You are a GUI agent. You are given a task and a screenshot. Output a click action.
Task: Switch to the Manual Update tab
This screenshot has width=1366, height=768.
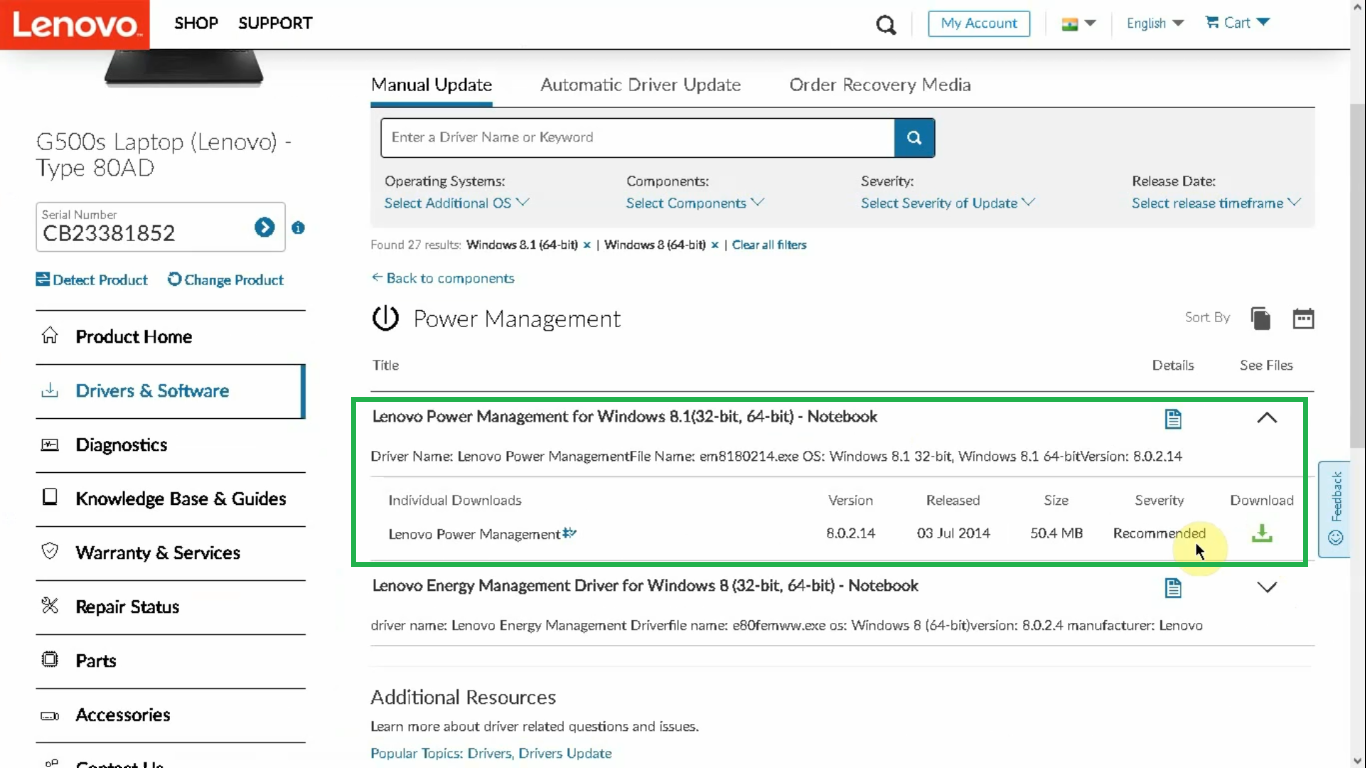coord(431,85)
